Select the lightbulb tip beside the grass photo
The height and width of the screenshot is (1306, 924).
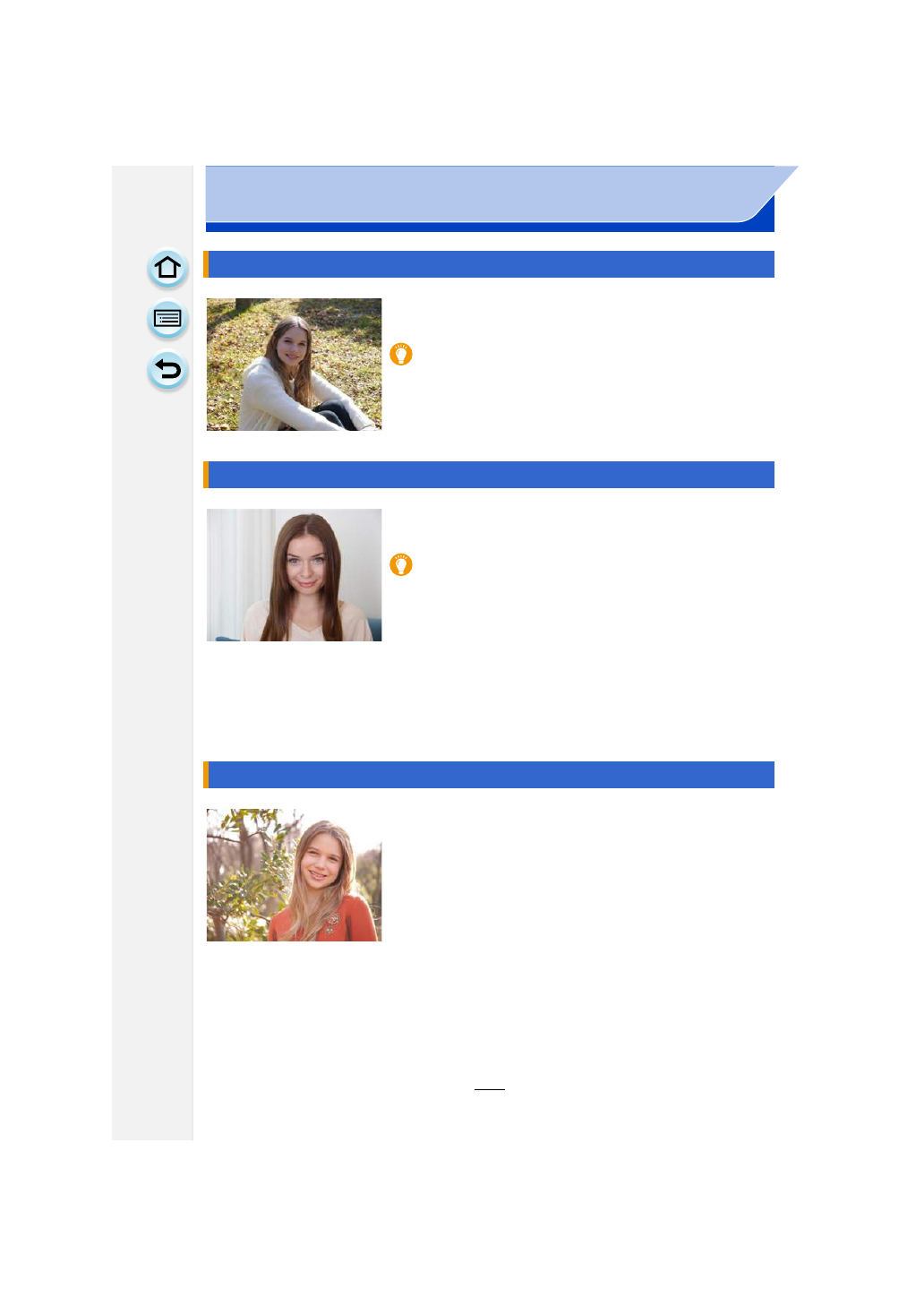click(x=401, y=355)
